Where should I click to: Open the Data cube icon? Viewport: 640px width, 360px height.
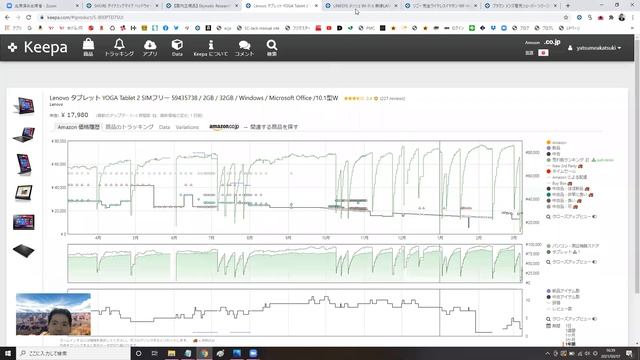[x=177, y=47]
